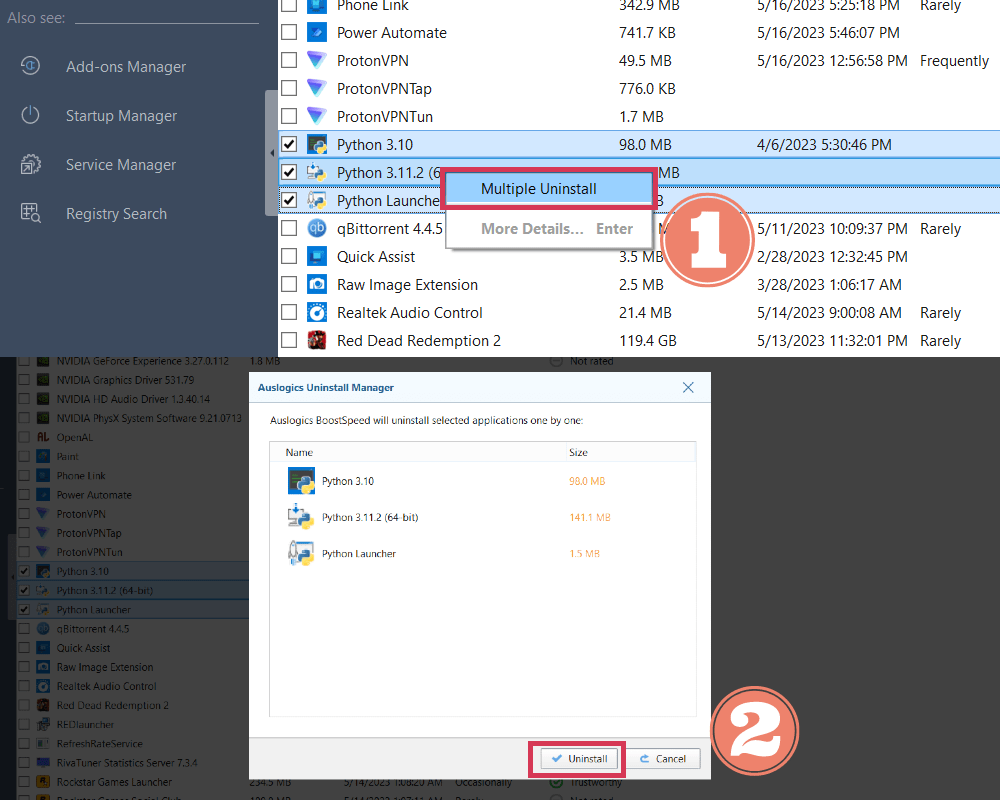Viewport: 1000px width, 800px height.
Task: Click the Python Launcher icon in the dialog
Action: (302, 553)
